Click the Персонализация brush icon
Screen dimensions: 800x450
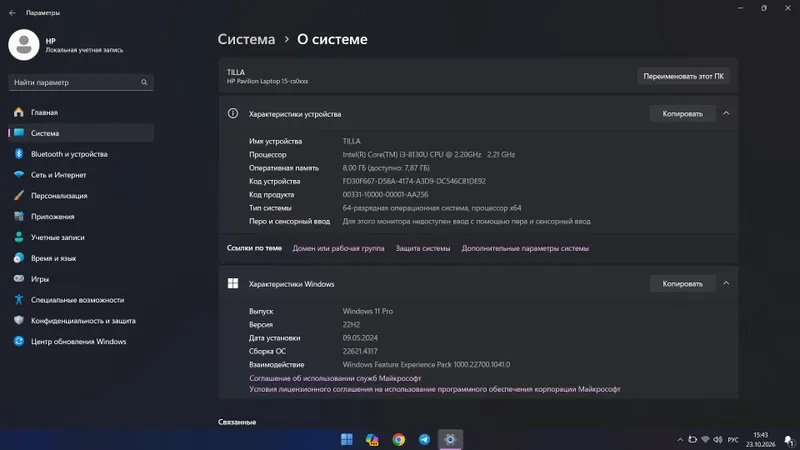coord(19,195)
